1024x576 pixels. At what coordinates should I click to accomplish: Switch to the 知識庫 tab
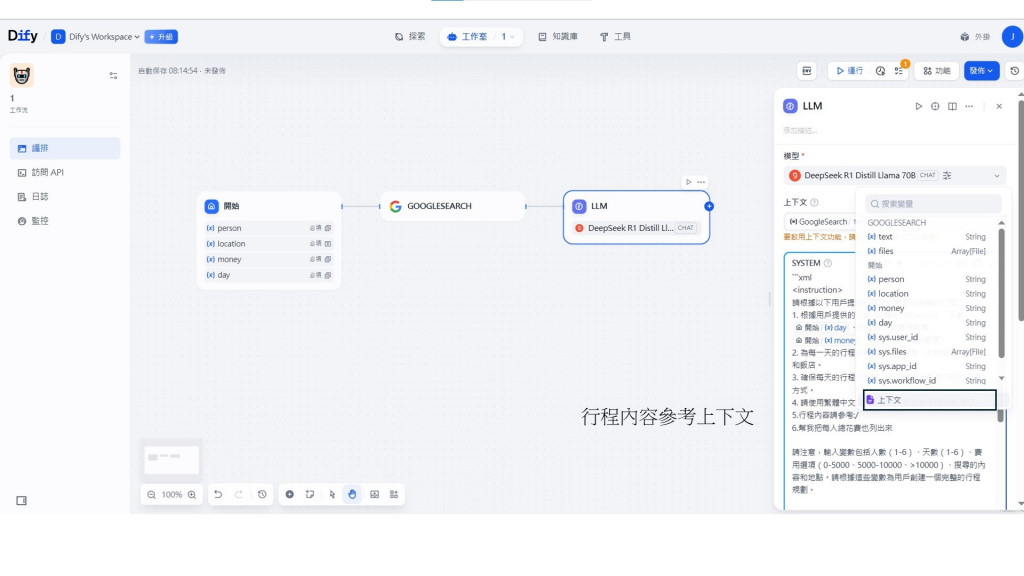pos(558,37)
